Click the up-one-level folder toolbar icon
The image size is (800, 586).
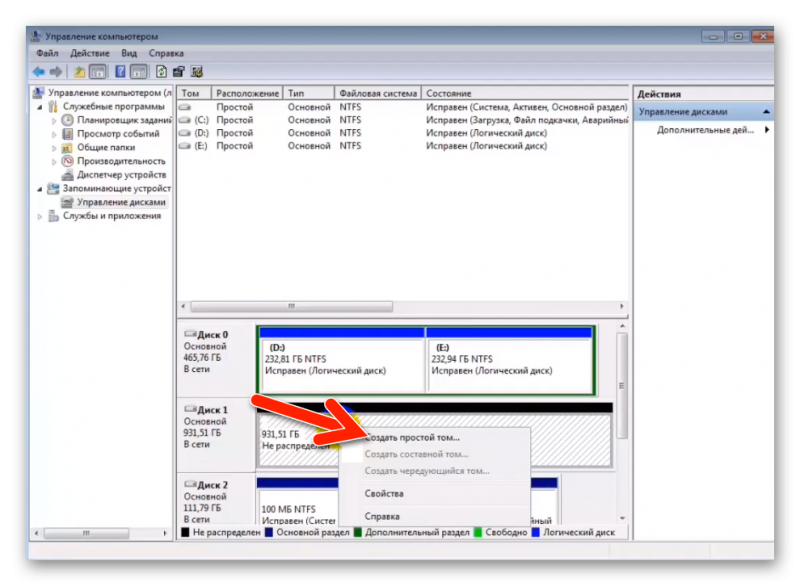[80, 72]
